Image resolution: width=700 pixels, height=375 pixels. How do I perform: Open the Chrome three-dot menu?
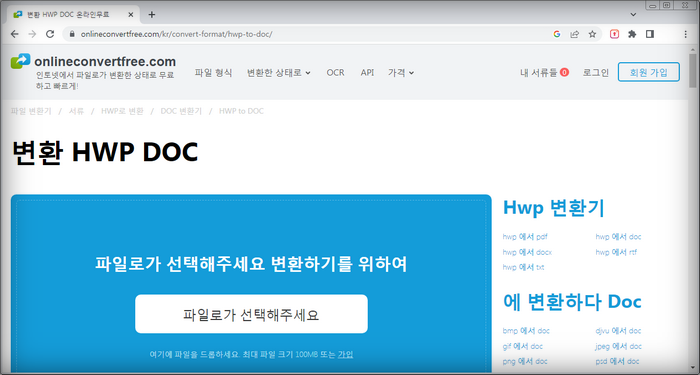point(686,34)
